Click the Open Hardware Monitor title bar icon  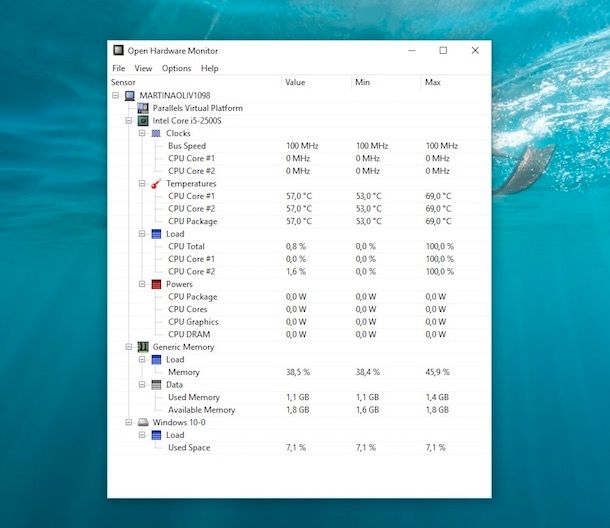point(118,50)
